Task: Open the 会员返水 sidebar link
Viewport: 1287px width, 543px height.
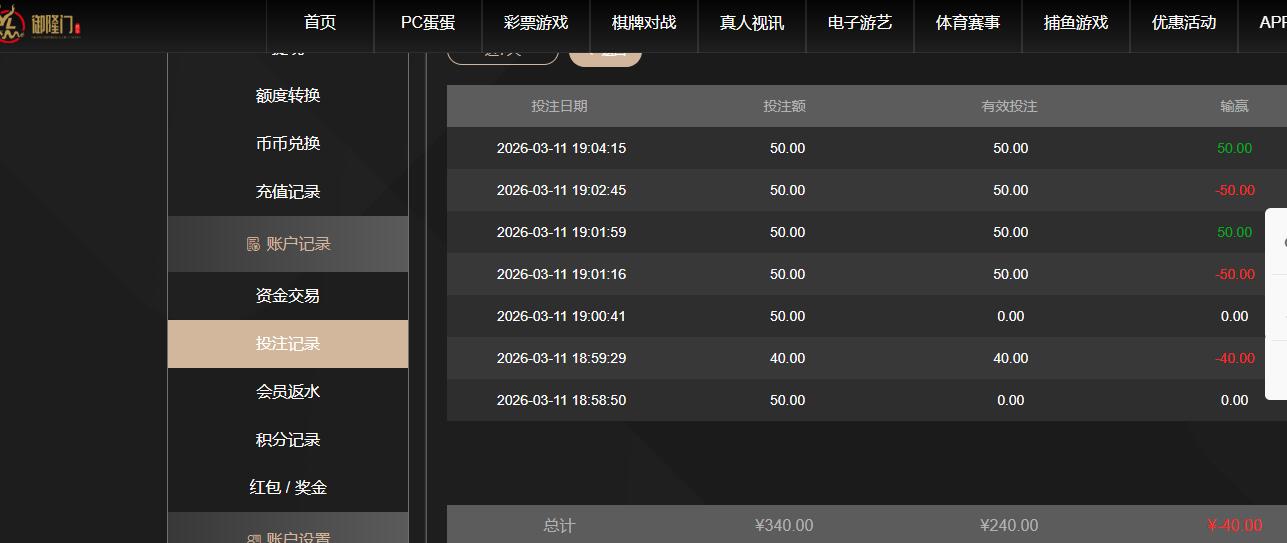Action: (288, 392)
